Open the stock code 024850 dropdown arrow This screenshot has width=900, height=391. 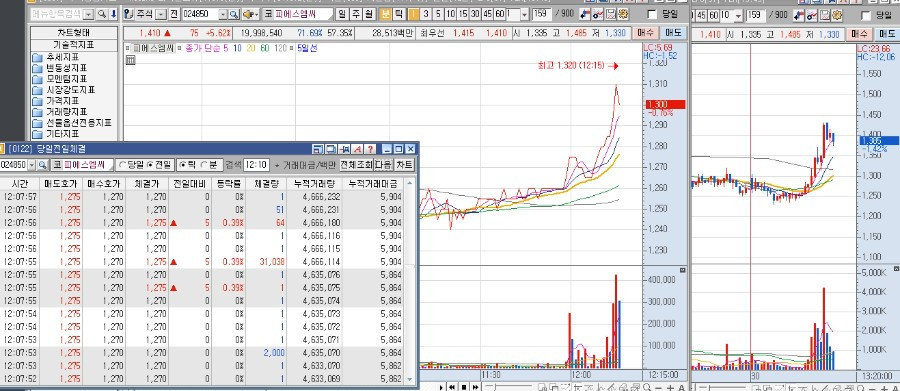click(224, 14)
